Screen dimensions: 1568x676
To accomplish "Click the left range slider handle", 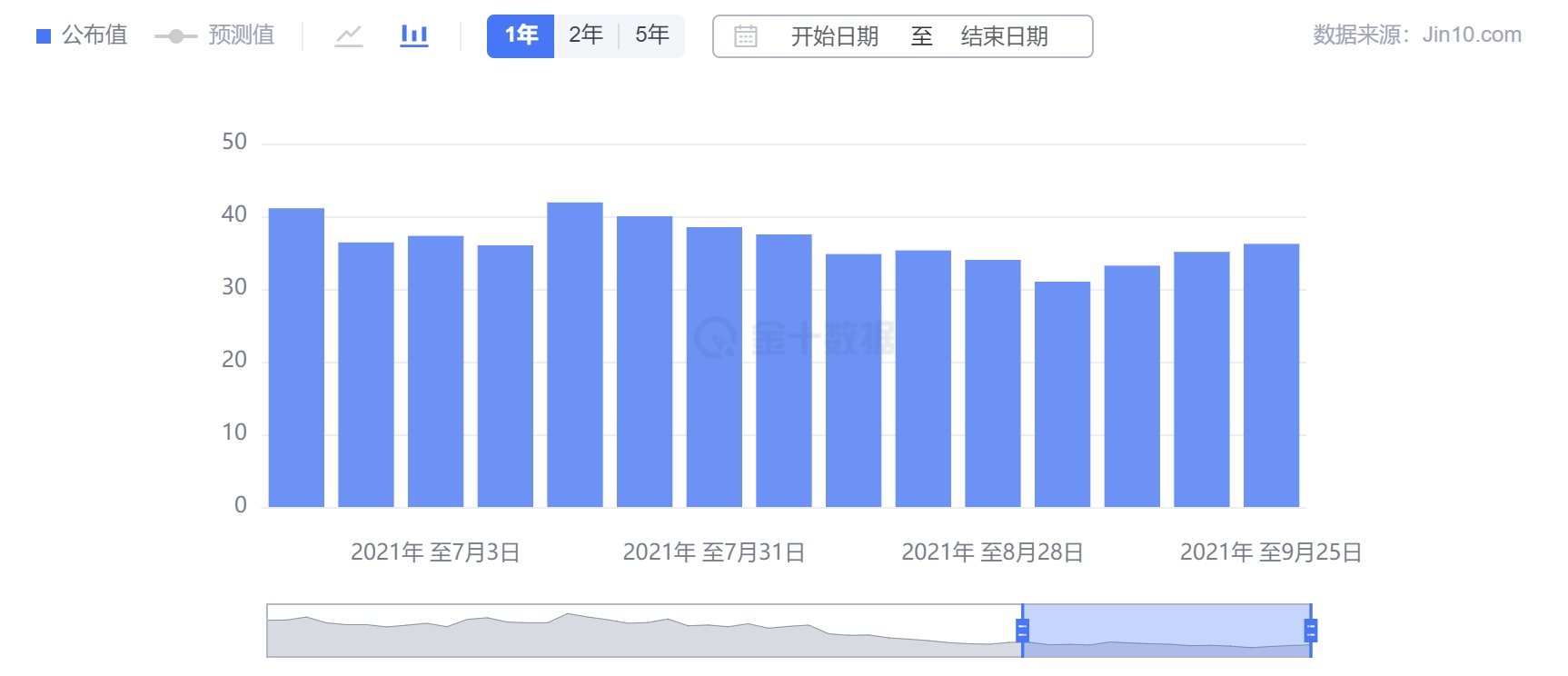I will click(x=1022, y=631).
